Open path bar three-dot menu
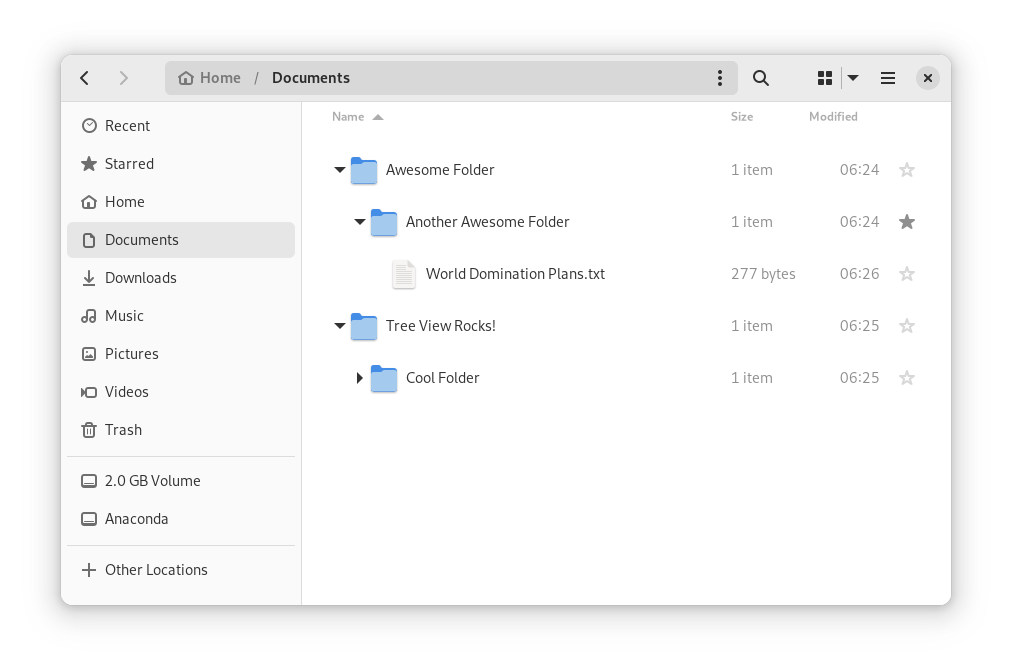1012x672 pixels. [x=720, y=78]
